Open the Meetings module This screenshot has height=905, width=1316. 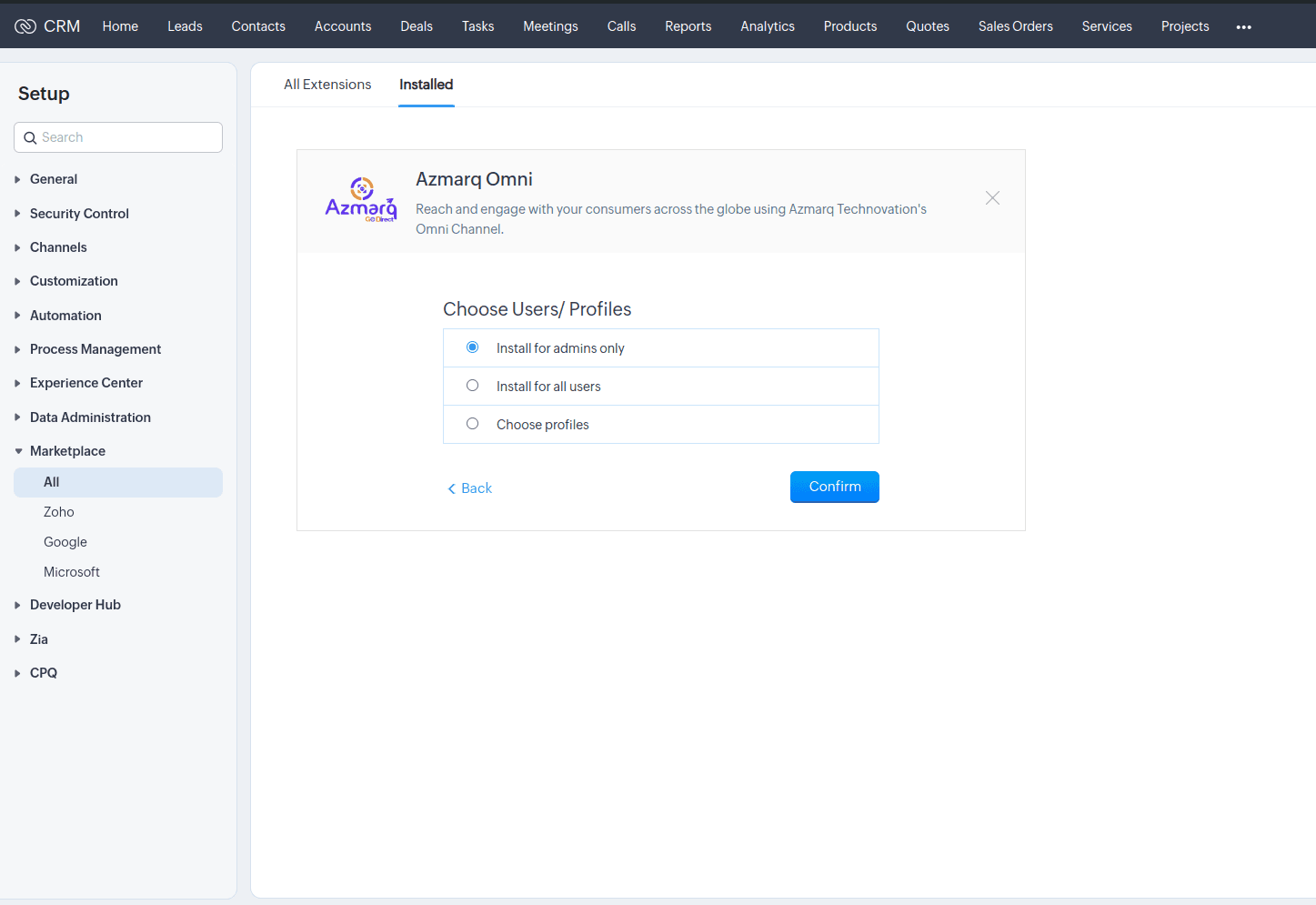click(x=550, y=26)
